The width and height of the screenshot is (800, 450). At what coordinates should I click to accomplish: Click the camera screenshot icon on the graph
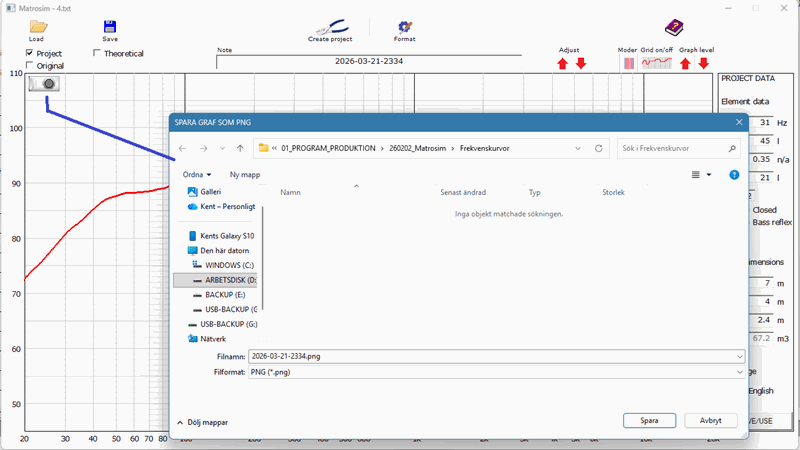pyautogui.click(x=44, y=85)
